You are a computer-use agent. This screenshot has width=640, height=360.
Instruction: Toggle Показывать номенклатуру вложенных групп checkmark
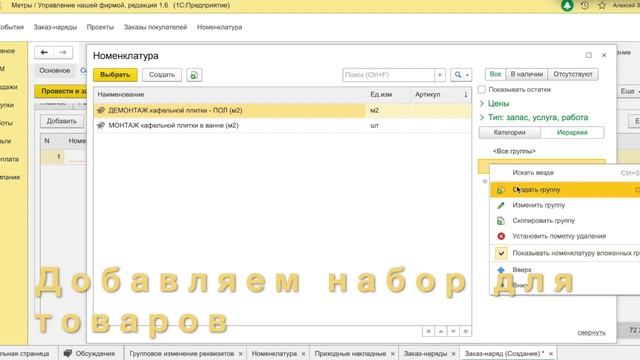coord(501,253)
